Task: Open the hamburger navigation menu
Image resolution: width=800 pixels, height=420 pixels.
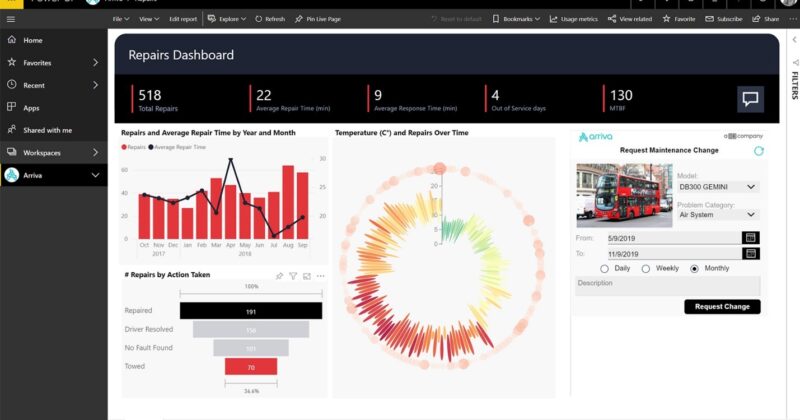Action: coord(11,19)
